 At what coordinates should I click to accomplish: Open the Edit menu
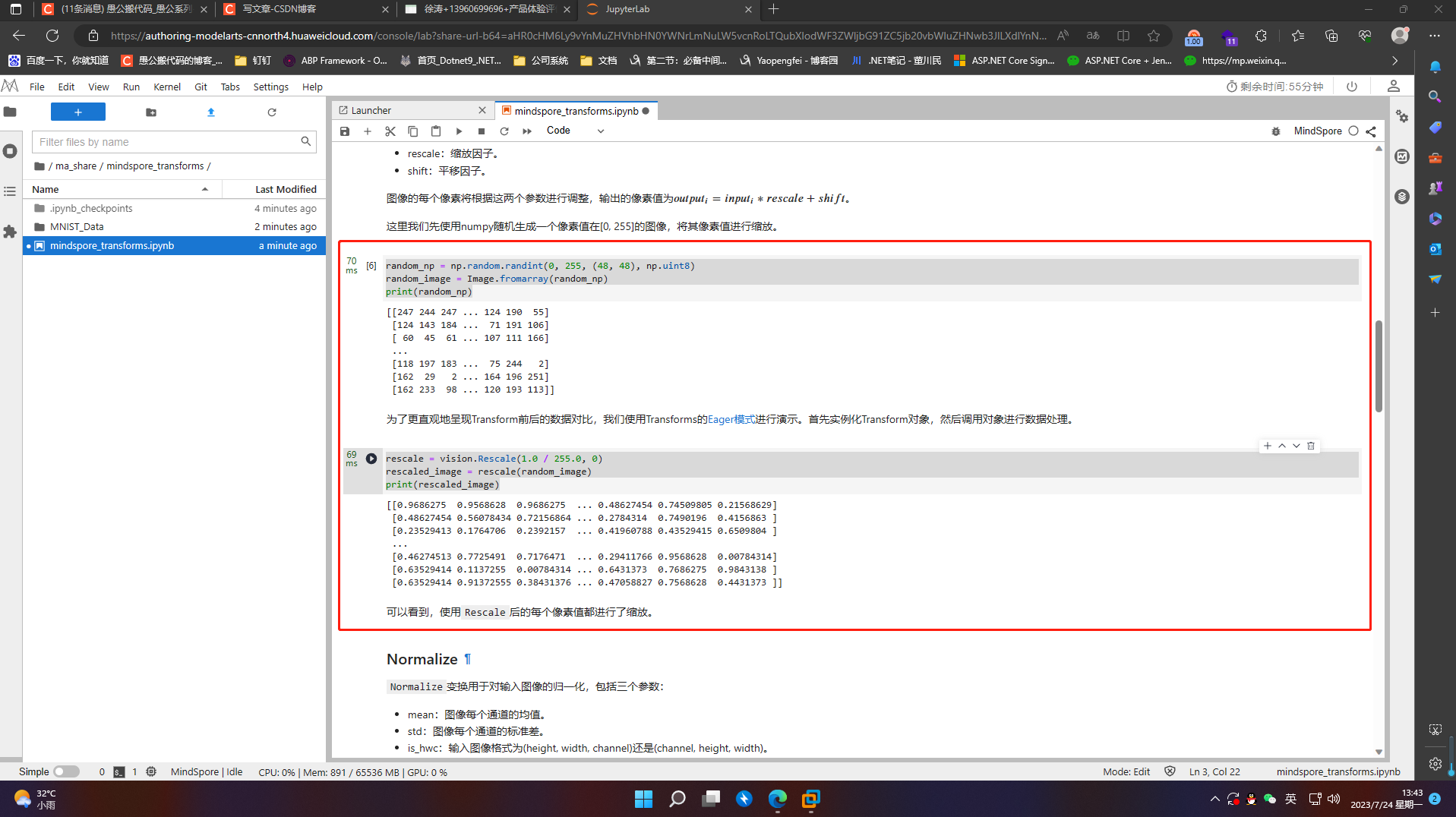click(x=66, y=87)
